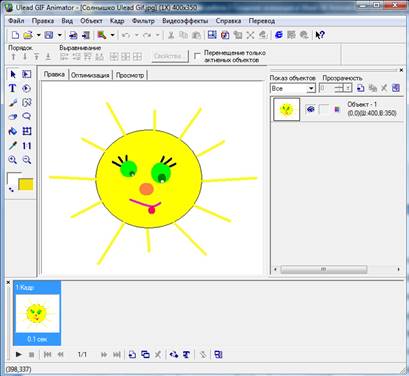Open the Правка menu
Viewport: 409px width, 376px height.
pos(43,21)
